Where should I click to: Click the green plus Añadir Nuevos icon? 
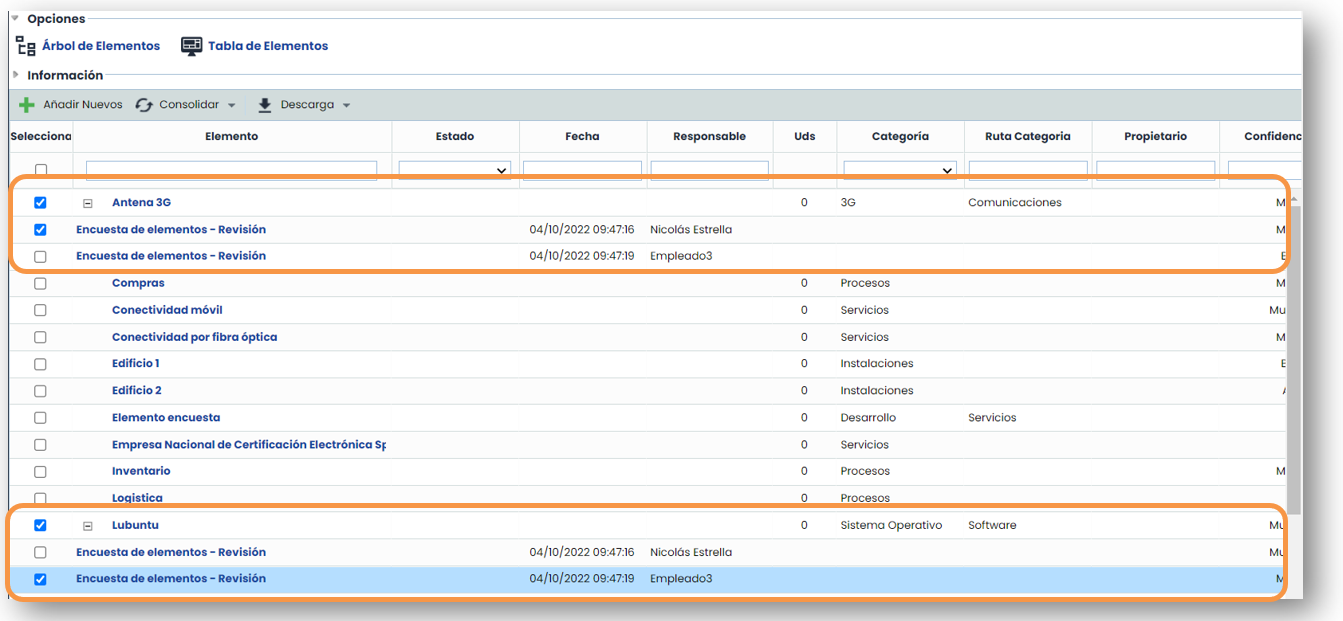pos(27,105)
